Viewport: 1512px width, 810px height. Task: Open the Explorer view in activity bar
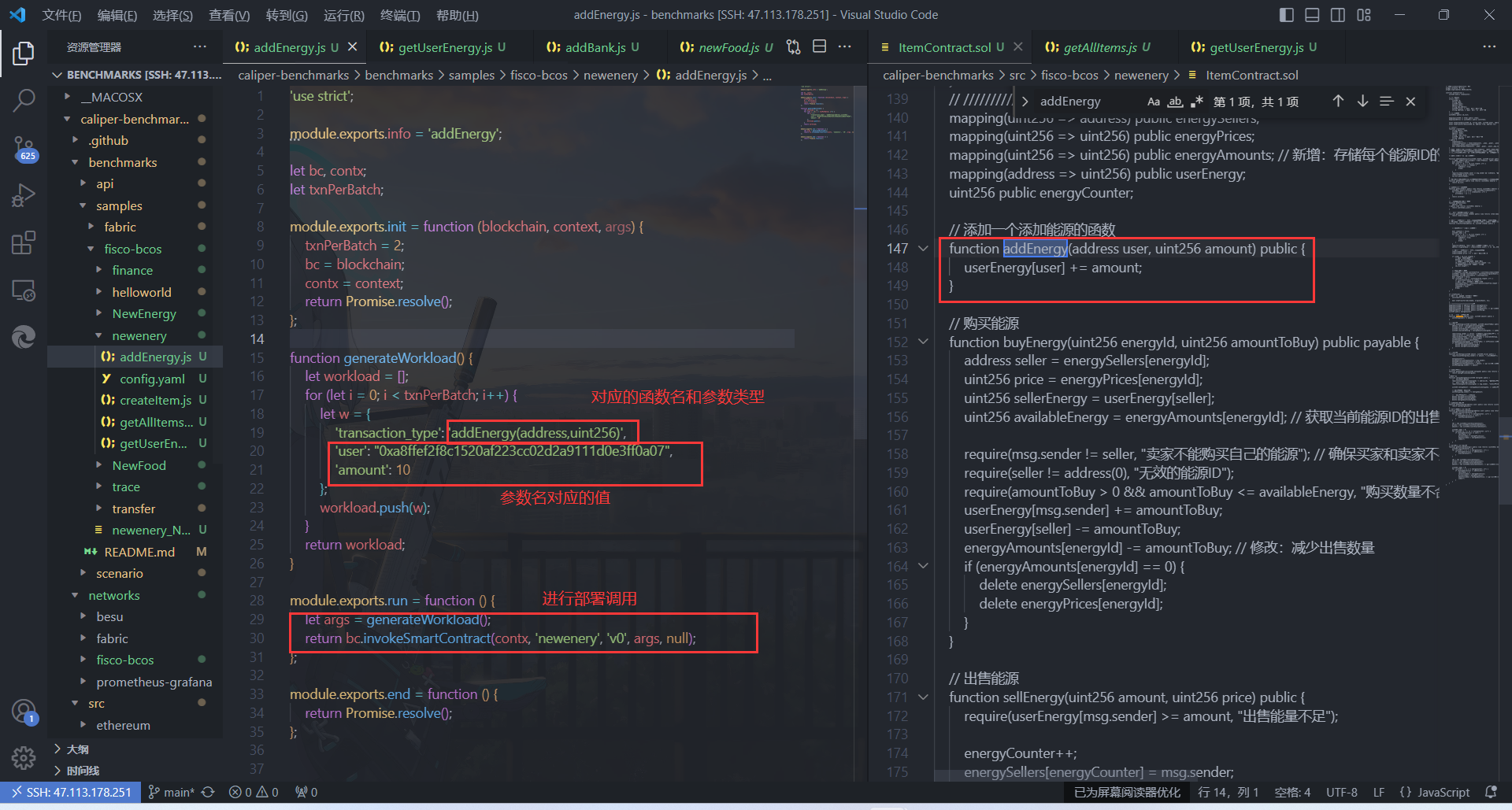coord(23,54)
